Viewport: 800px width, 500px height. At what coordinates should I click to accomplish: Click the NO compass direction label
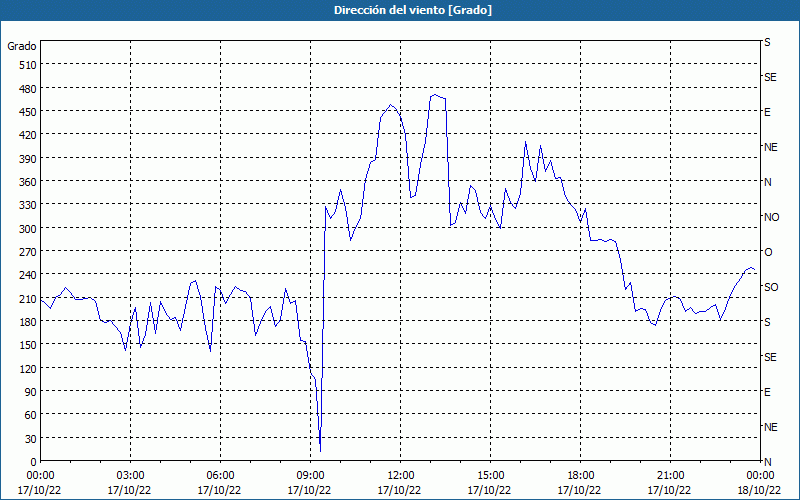pyautogui.click(x=771, y=217)
